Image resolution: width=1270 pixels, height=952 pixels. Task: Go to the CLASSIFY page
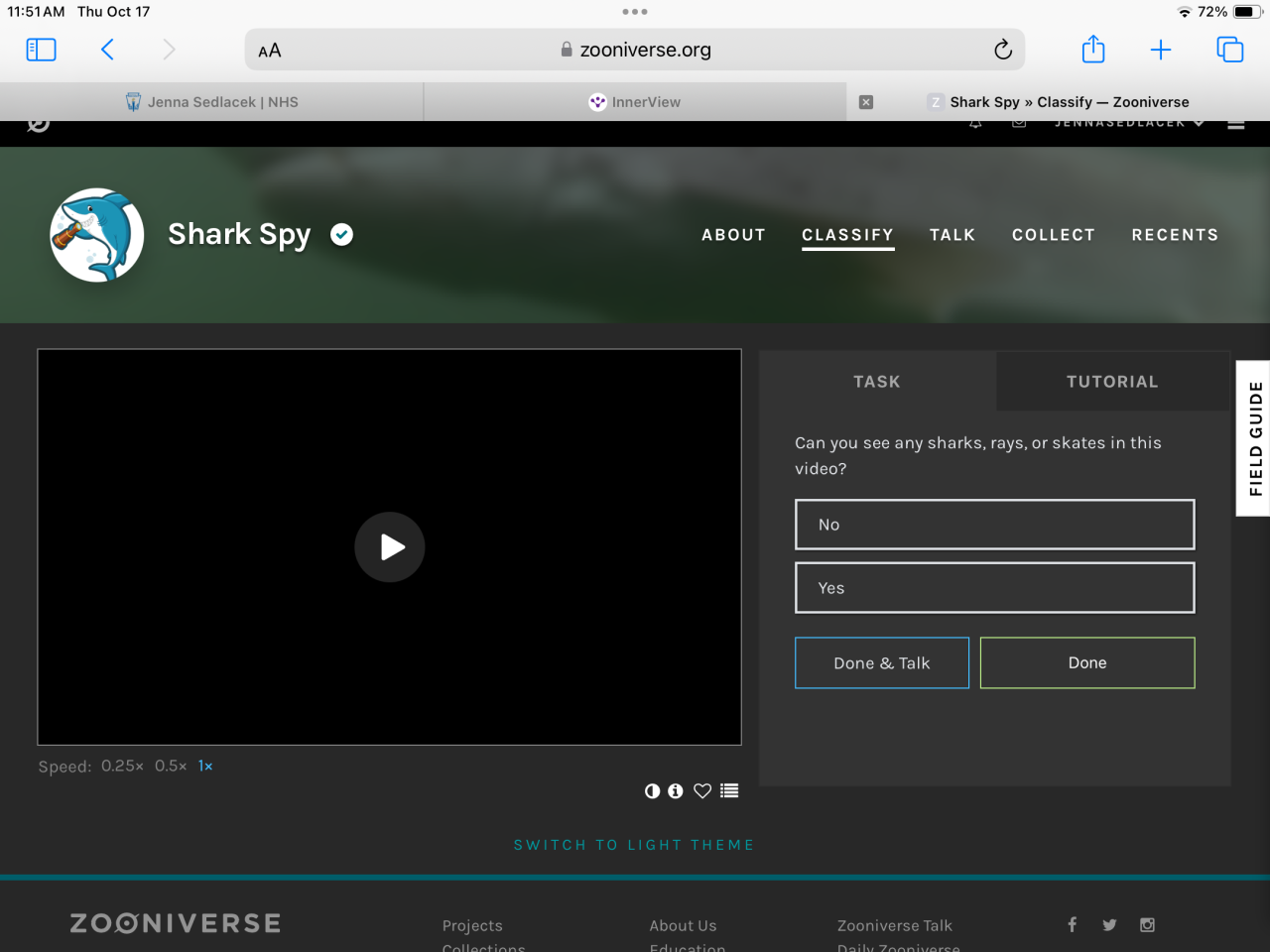848,235
